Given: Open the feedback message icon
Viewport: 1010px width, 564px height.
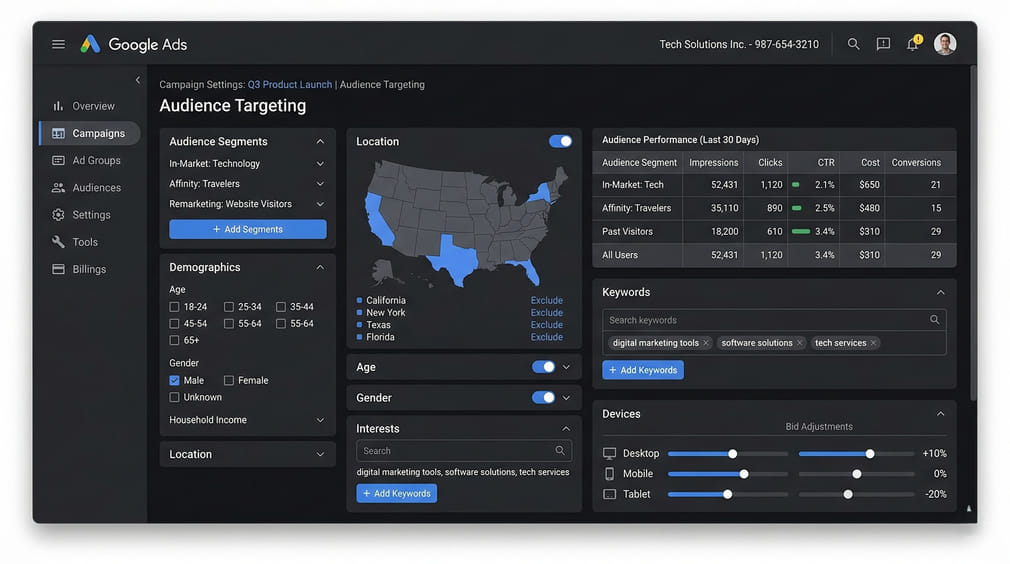Looking at the screenshot, I should tap(883, 44).
